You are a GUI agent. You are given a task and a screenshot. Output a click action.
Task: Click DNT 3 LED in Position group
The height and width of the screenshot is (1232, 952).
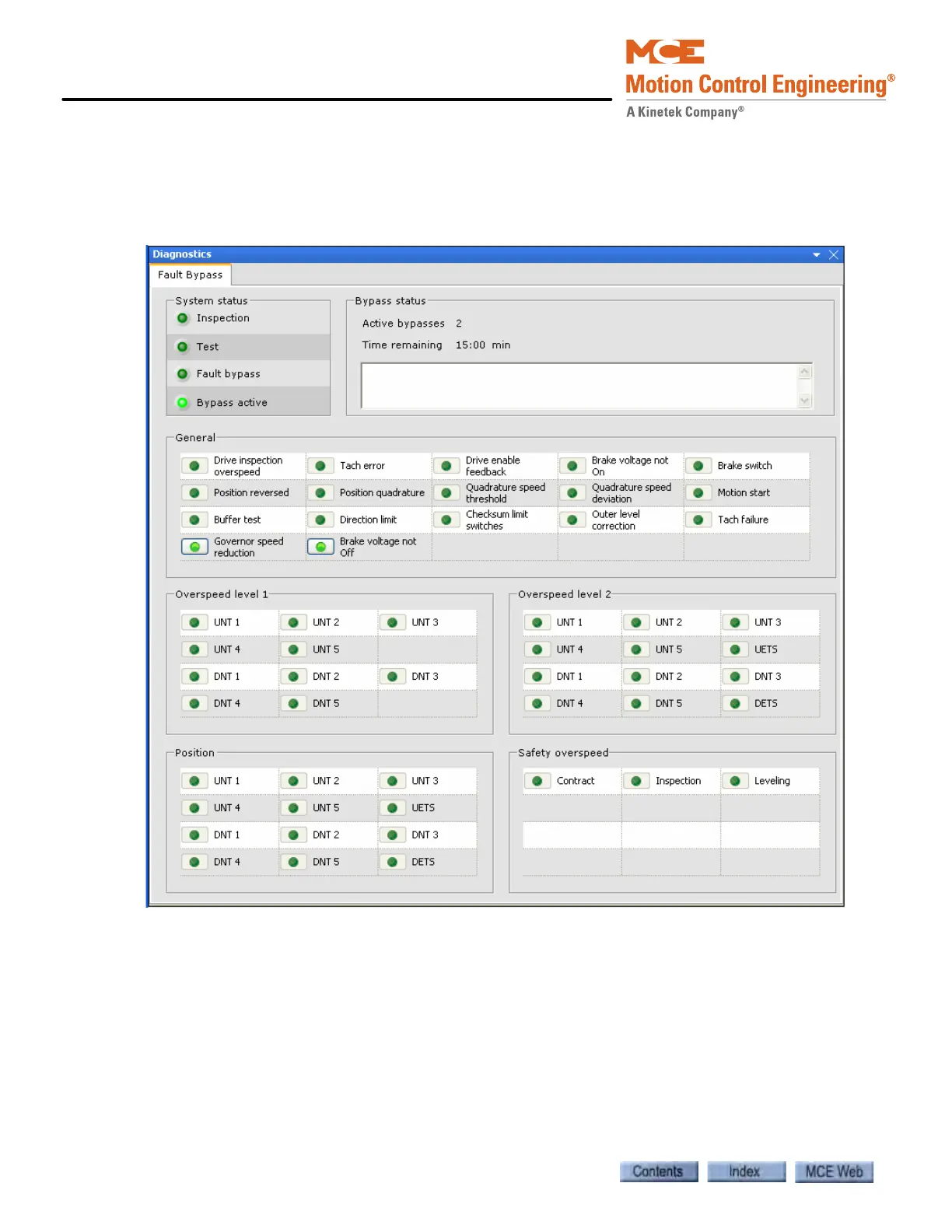[392, 835]
